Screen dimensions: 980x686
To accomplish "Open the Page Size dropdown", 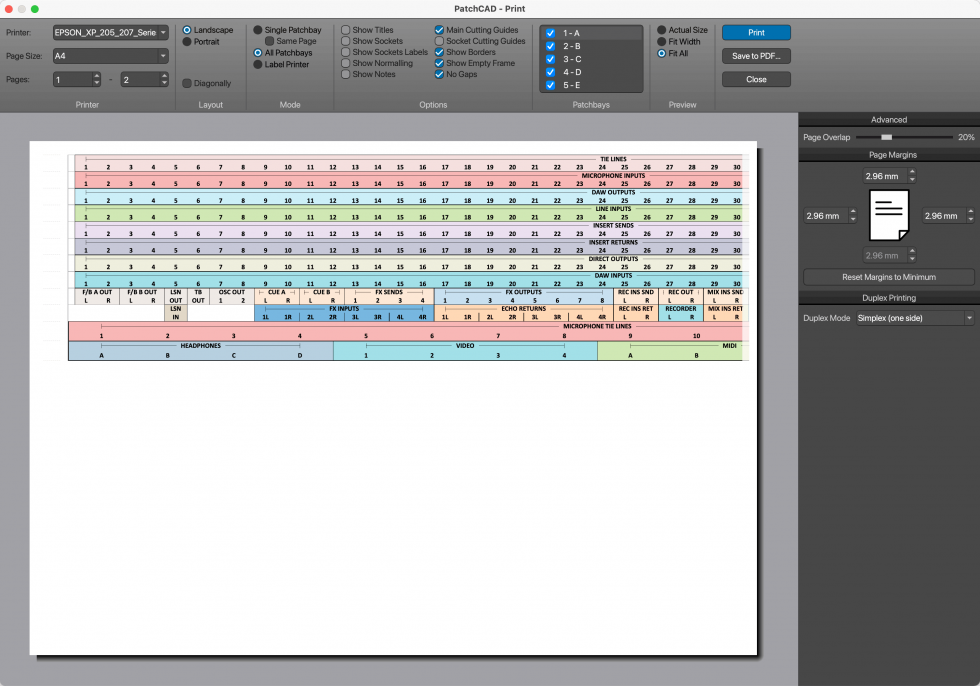I will tap(110, 55).
